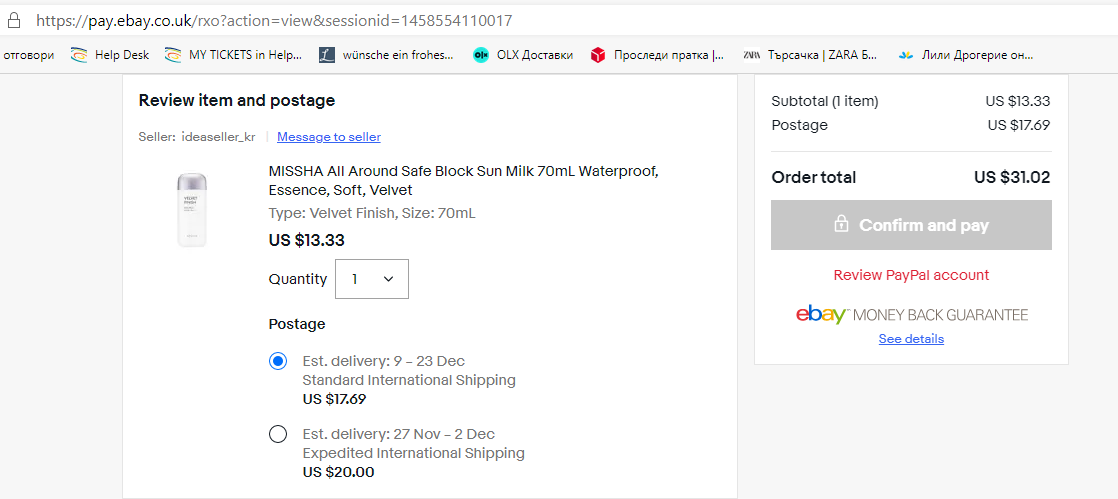Image resolution: width=1118 pixels, height=499 pixels.
Task: Click the отговори bookmark
Action: [x=29, y=55]
